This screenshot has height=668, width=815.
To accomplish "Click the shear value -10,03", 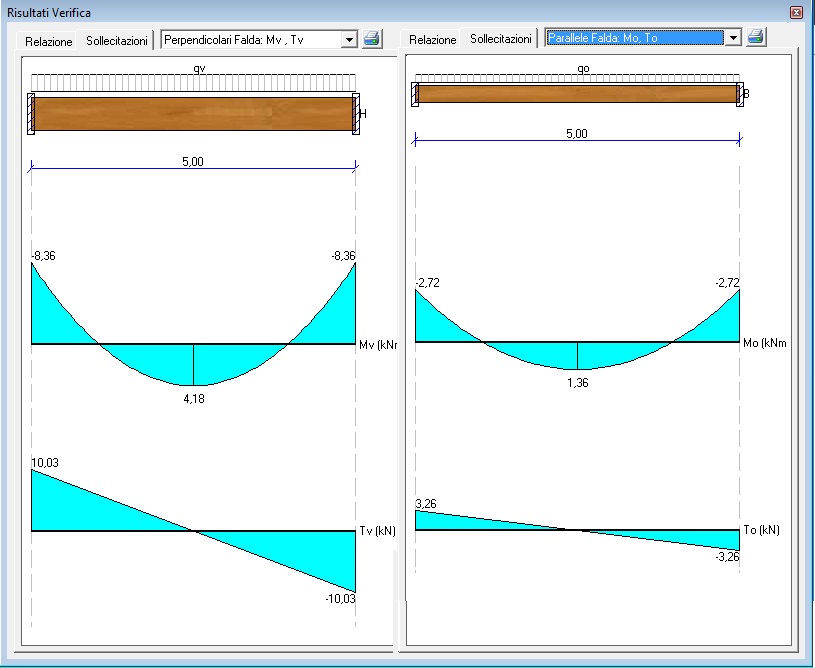I will (x=340, y=598).
